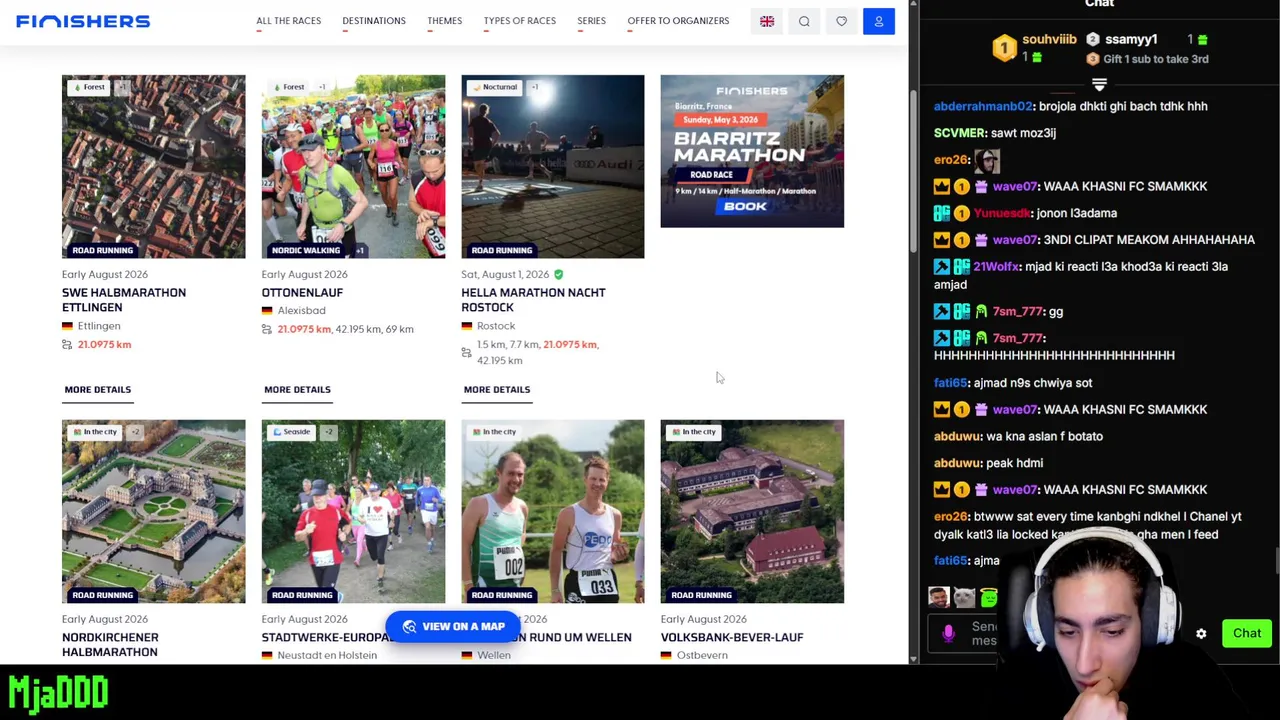Click the verified date checkmark for Rostock race
This screenshot has height=720, width=1280.
tap(559, 274)
